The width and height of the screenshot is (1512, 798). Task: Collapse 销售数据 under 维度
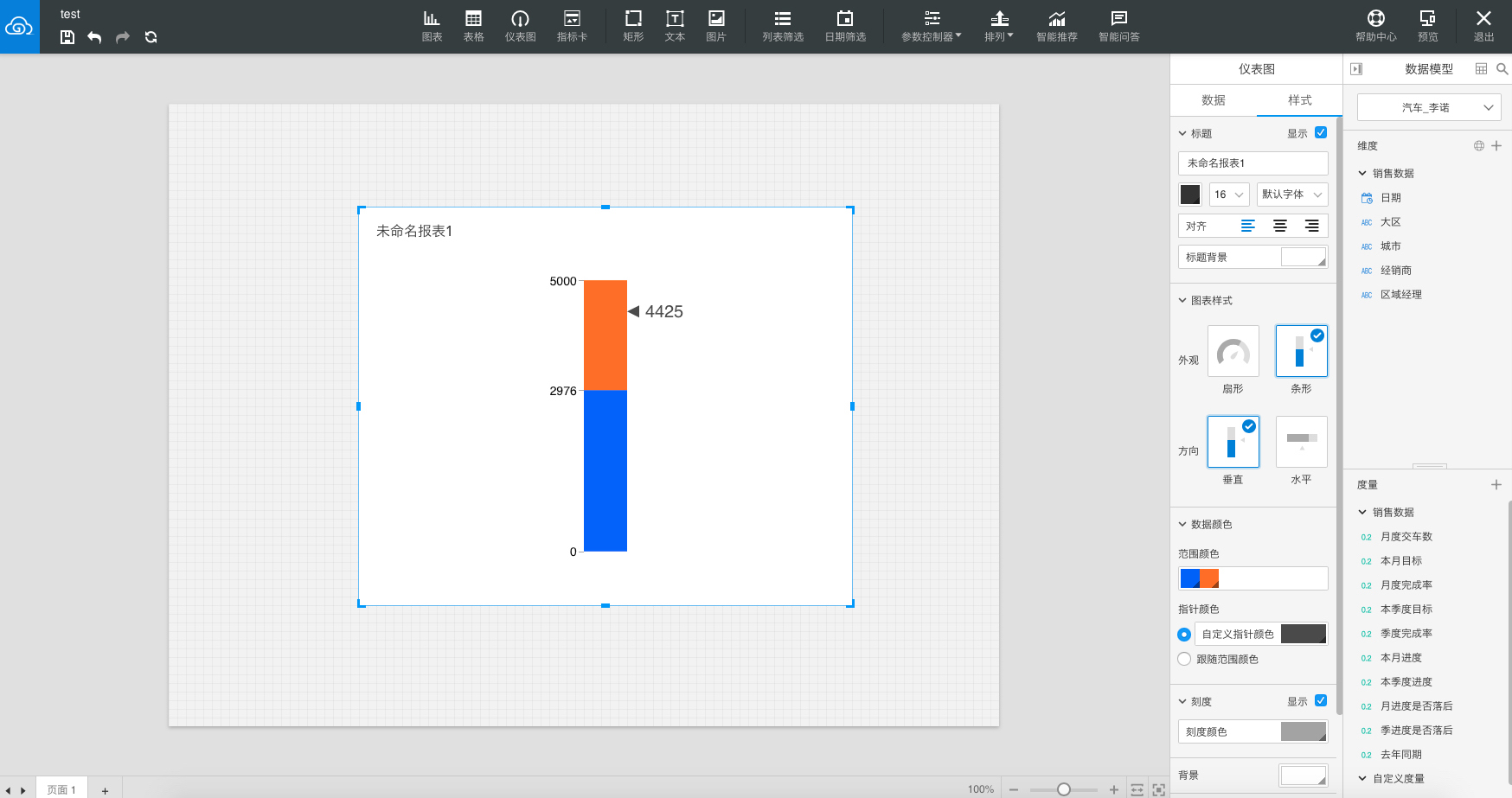1362,173
